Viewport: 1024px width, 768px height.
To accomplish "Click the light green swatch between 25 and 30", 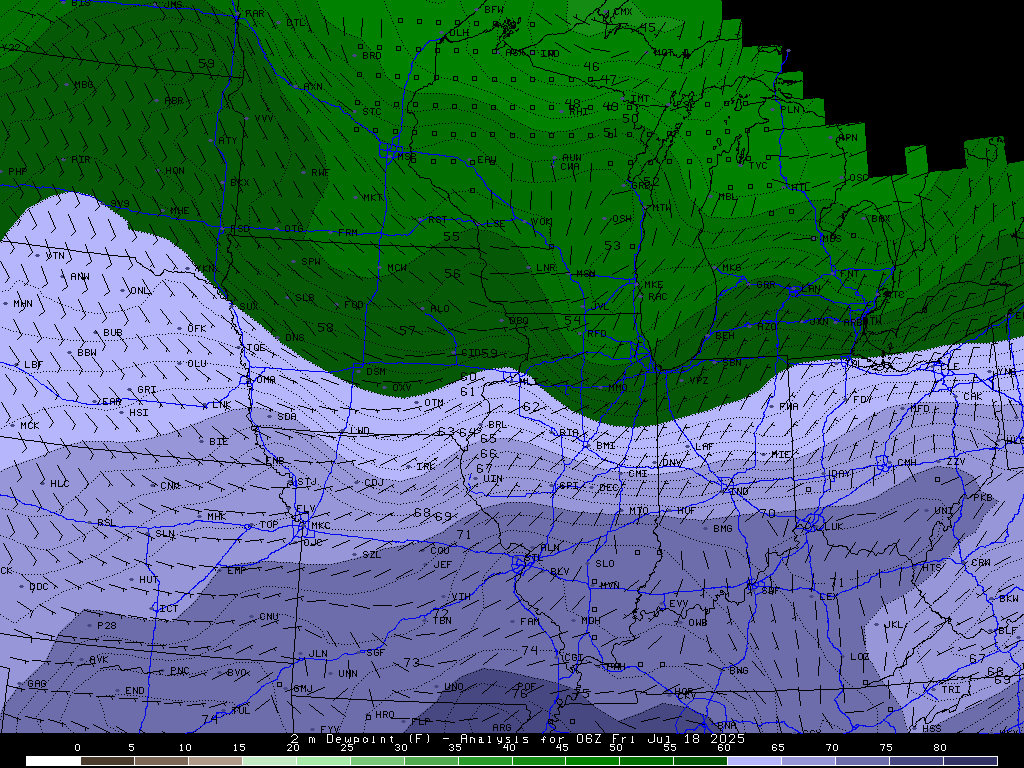I will tap(377, 761).
